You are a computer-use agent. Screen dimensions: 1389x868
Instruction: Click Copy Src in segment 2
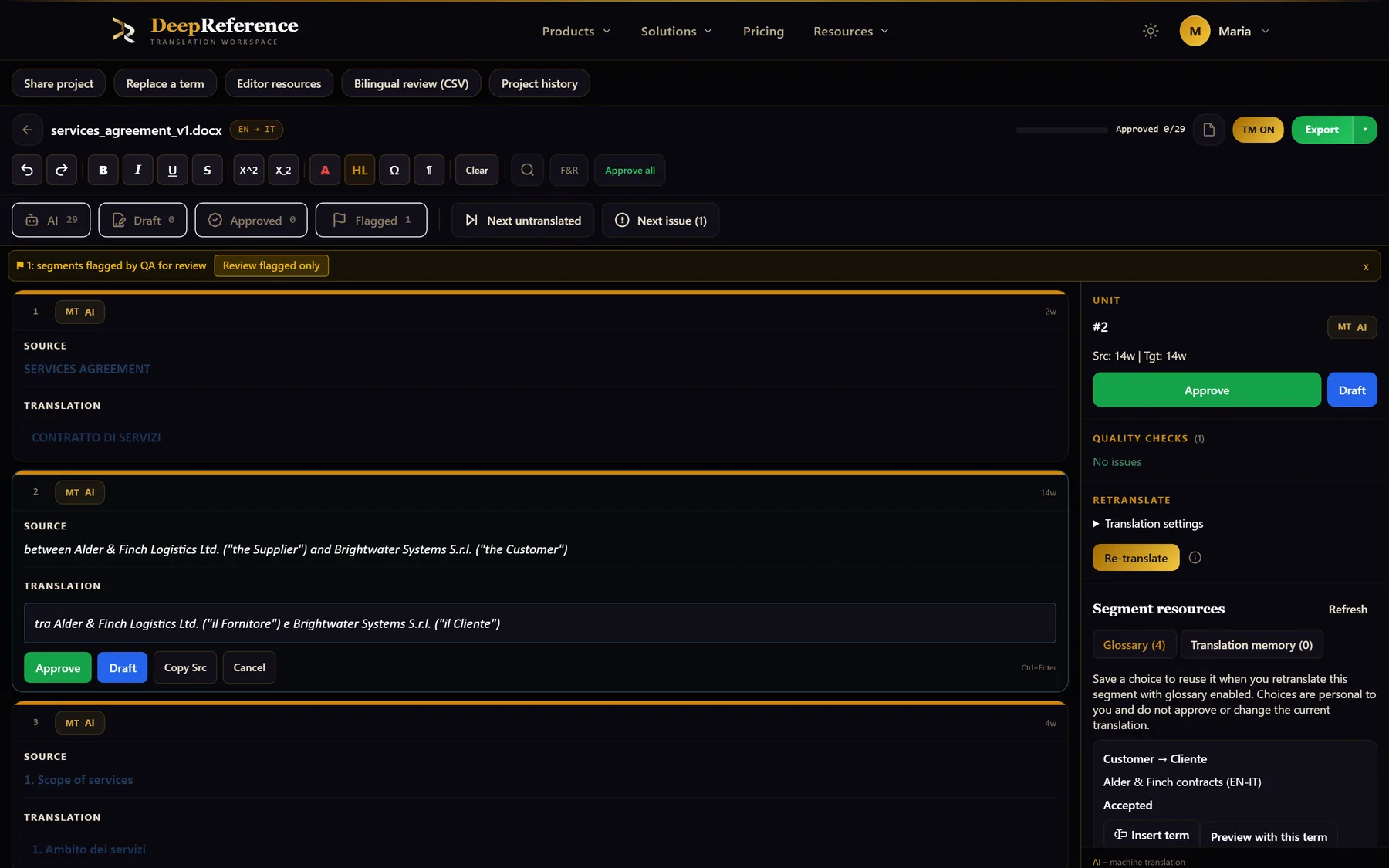pos(185,667)
